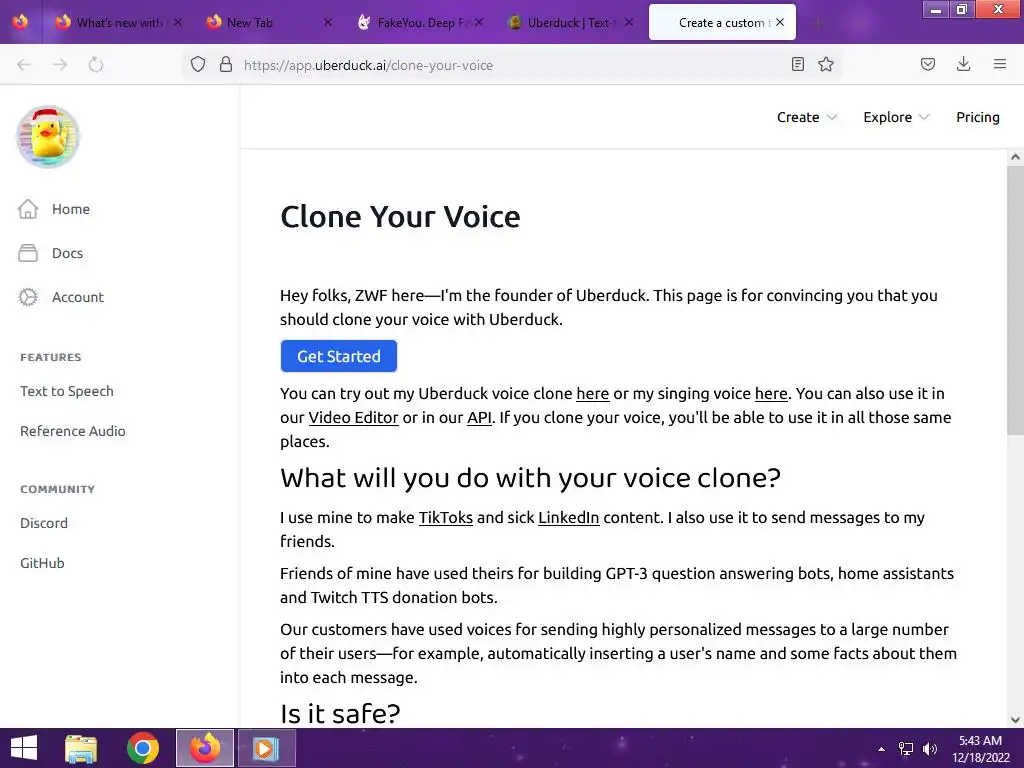Open the Pricing page
The width and height of the screenshot is (1024, 768).
(x=978, y=117)
